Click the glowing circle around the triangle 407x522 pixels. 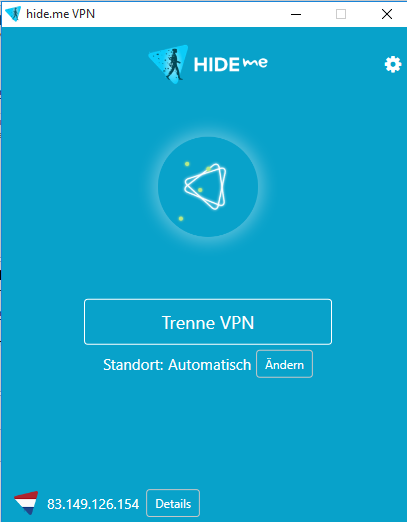(208, 187)
